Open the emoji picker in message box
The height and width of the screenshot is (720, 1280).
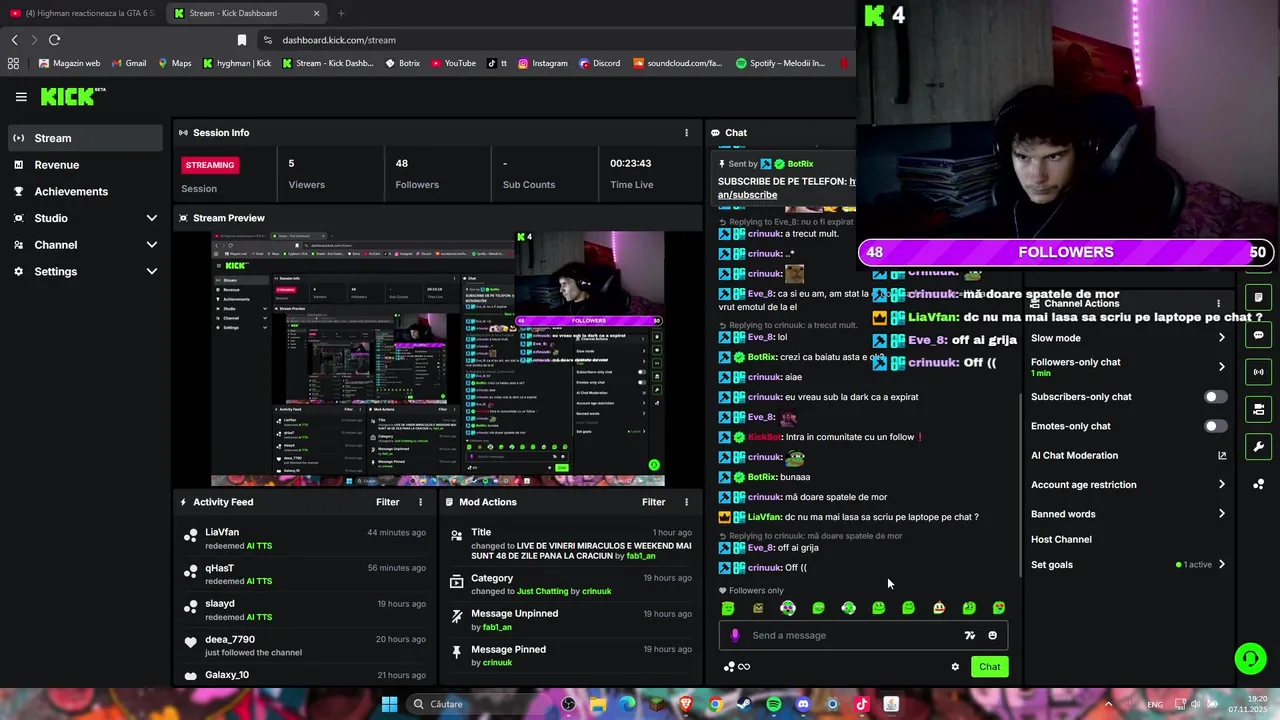click(992, 635)
